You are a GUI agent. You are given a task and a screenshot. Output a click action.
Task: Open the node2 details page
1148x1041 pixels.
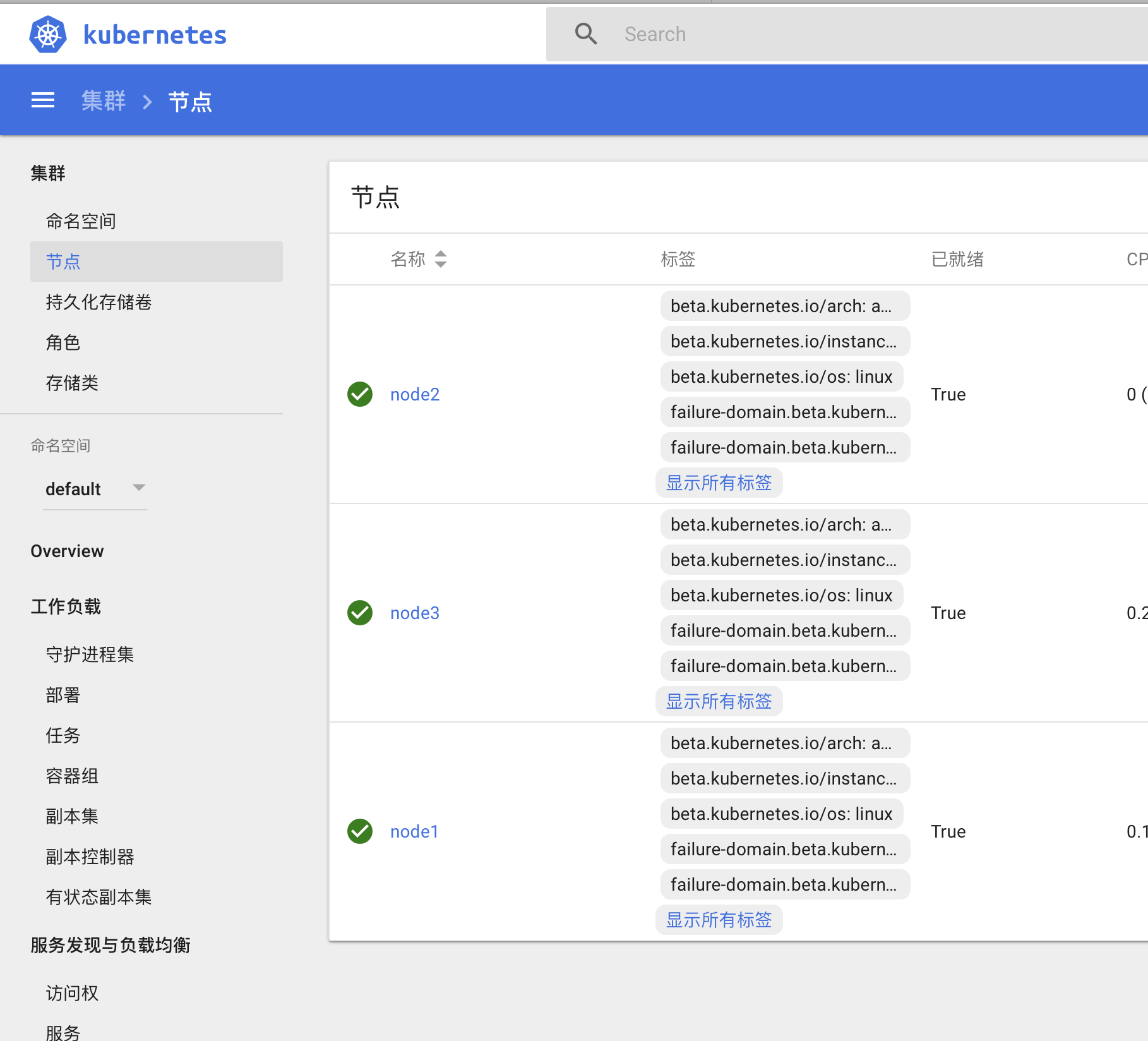[x=415, y=394]
